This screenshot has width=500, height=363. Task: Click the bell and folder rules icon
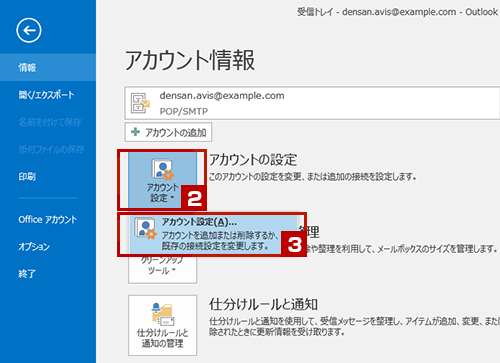pyautogui.click(x=163, y=314)
